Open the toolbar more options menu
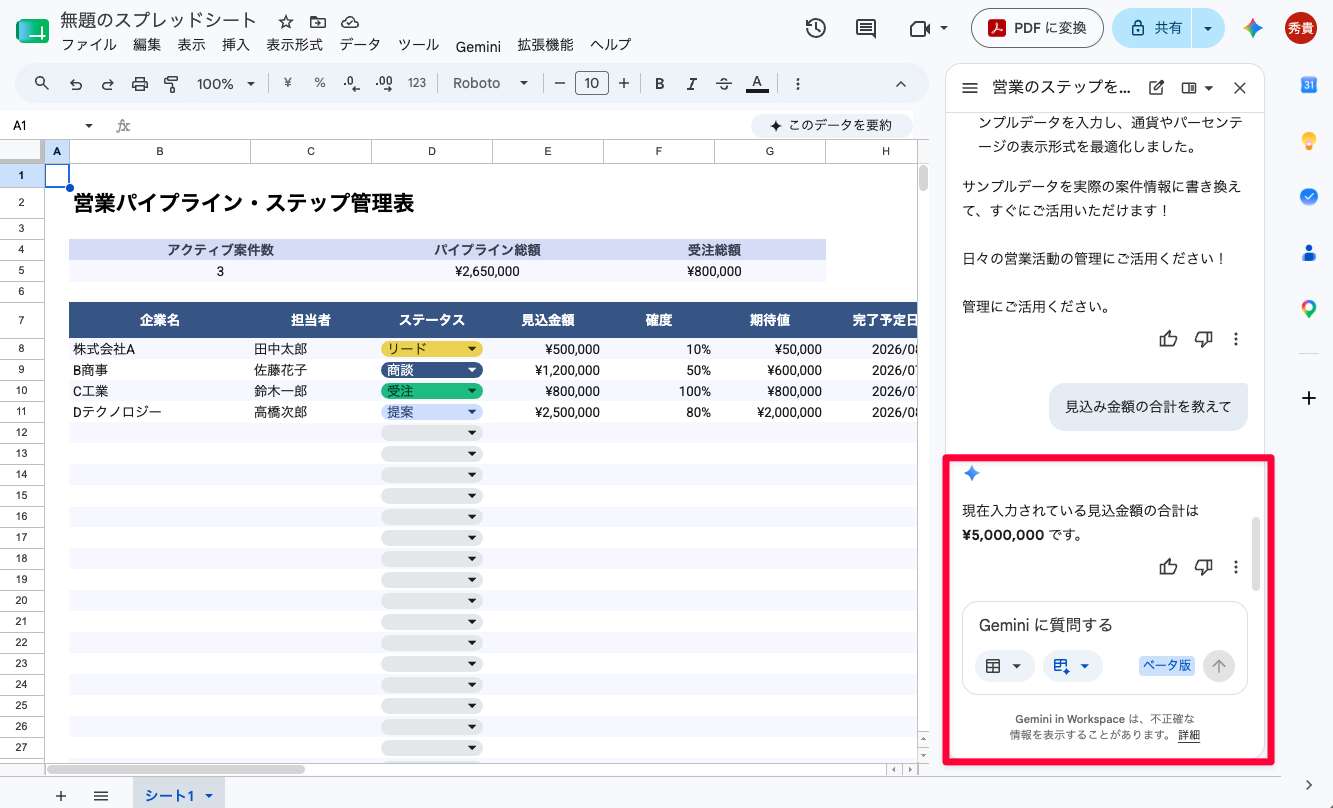 pos(797,84)
